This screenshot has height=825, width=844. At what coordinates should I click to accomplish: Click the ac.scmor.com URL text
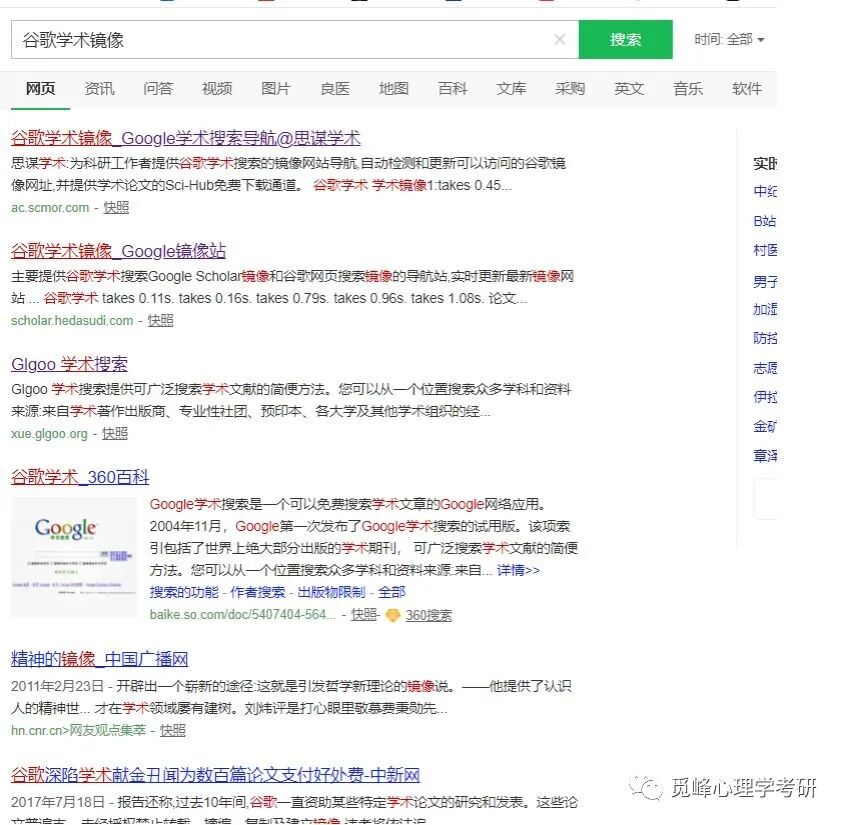click(50, 208)
